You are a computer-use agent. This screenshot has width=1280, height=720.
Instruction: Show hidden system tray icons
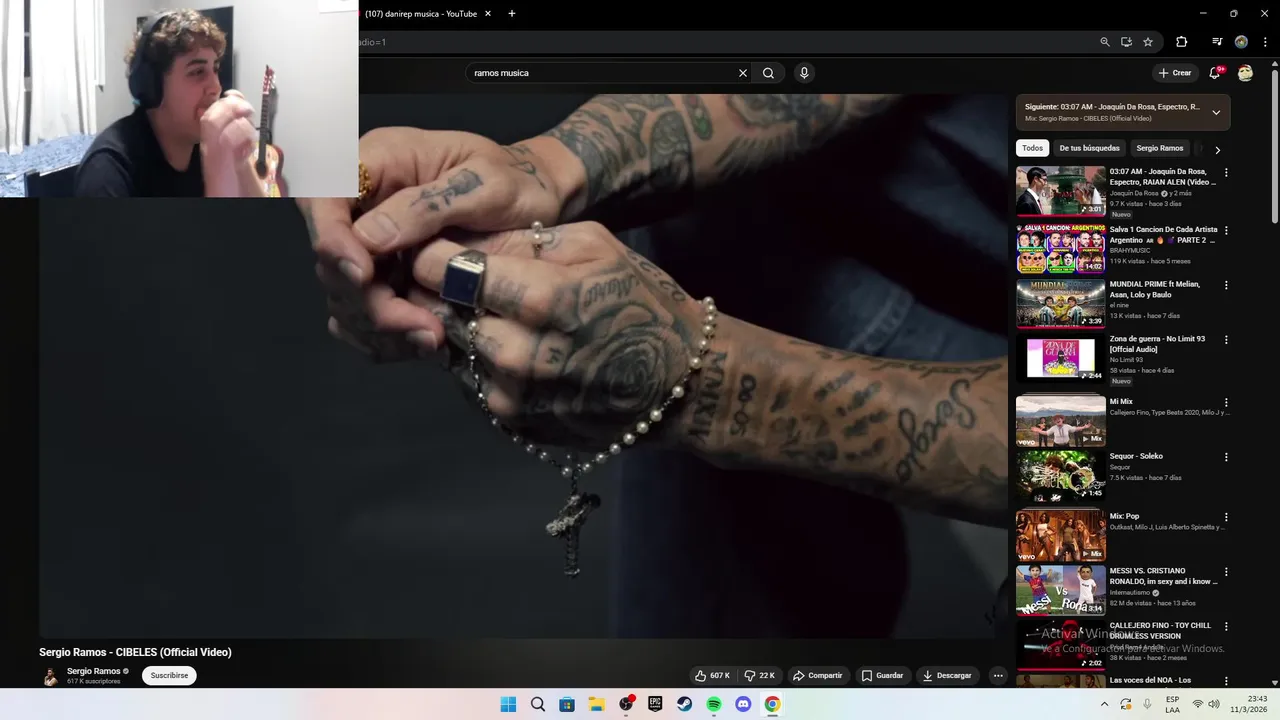coord(1104,704)
